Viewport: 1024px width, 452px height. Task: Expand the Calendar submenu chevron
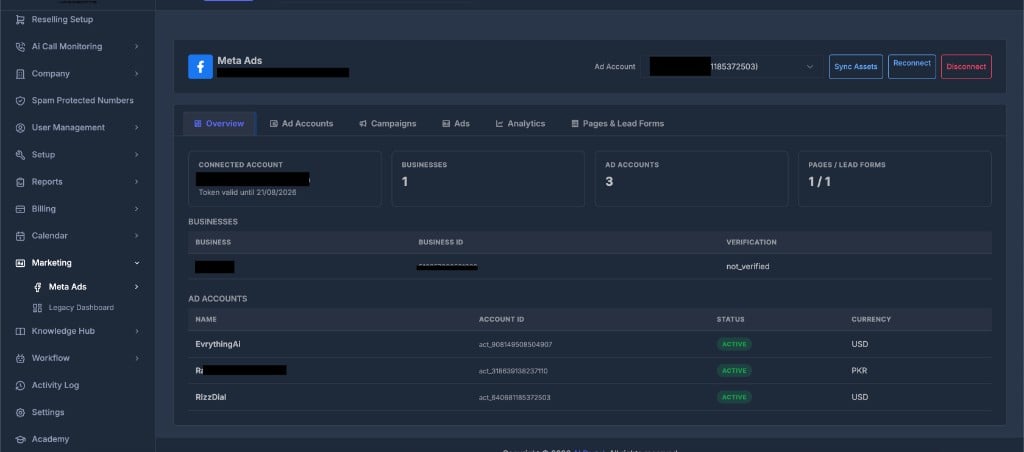pyautogui.click(x=136, y=236)
